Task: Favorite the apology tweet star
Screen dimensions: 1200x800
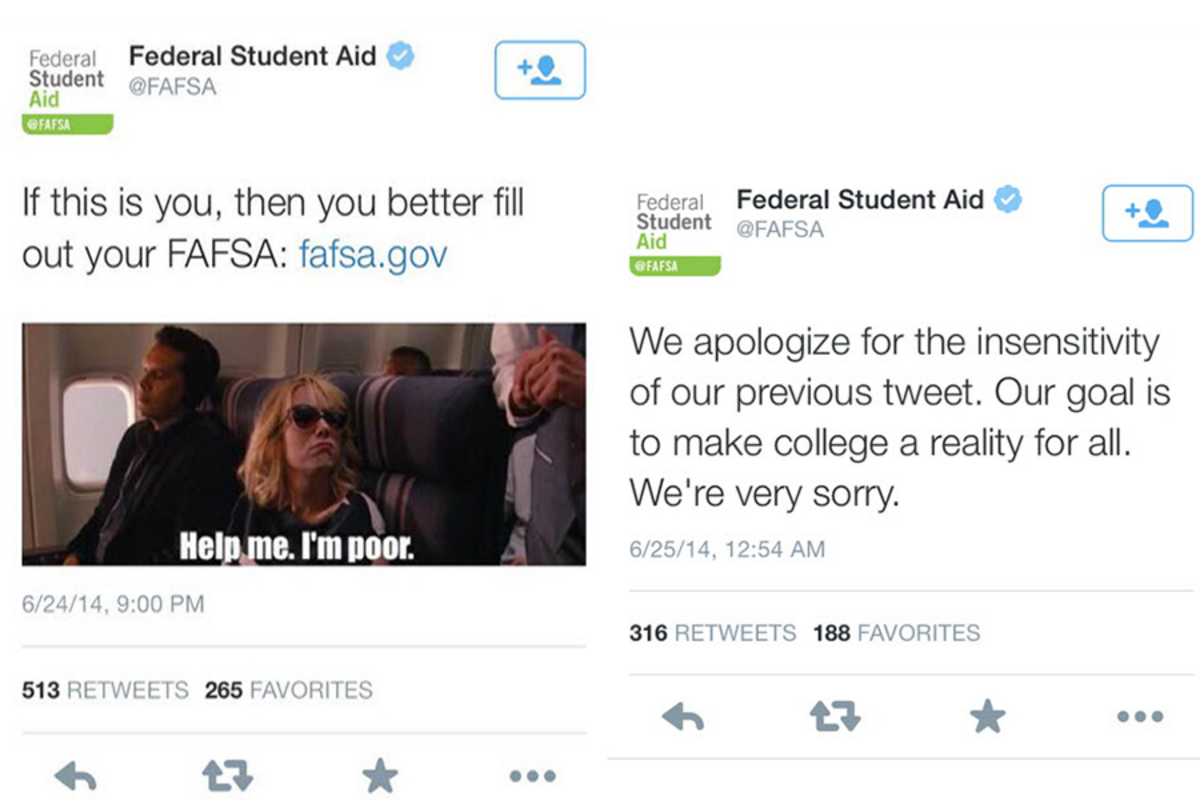Action: [988, 717]
